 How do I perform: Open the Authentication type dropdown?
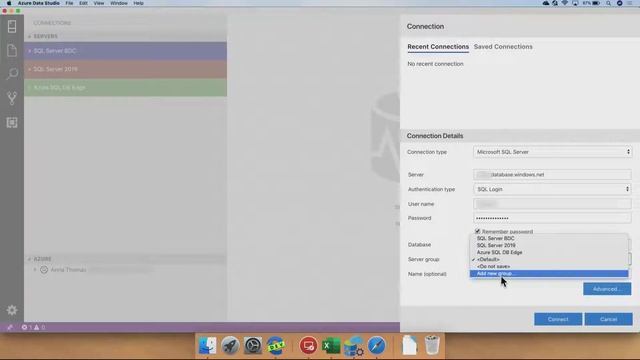tap(553, 189)
